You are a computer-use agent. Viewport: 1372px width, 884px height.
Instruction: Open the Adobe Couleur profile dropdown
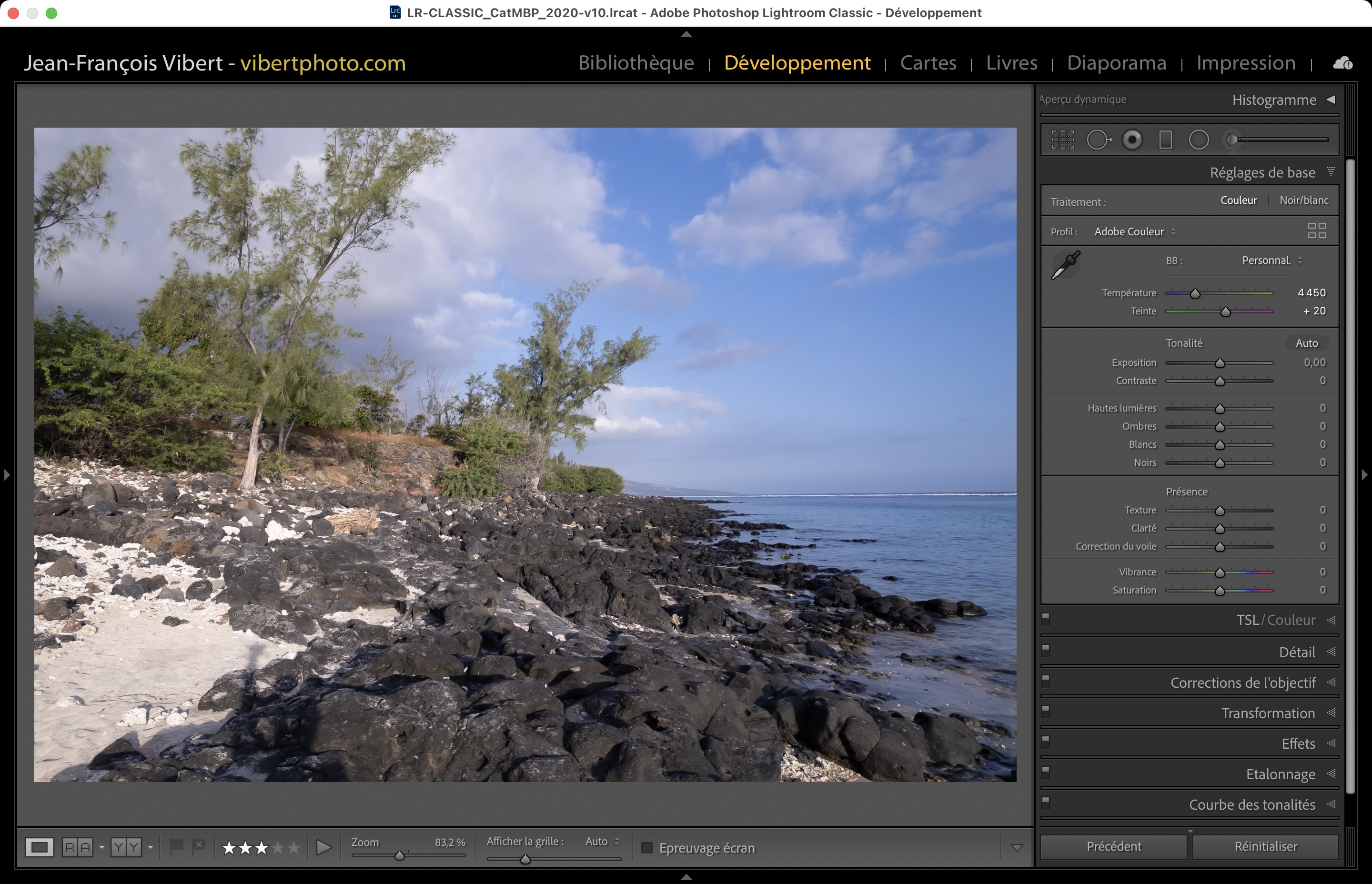1134,231
